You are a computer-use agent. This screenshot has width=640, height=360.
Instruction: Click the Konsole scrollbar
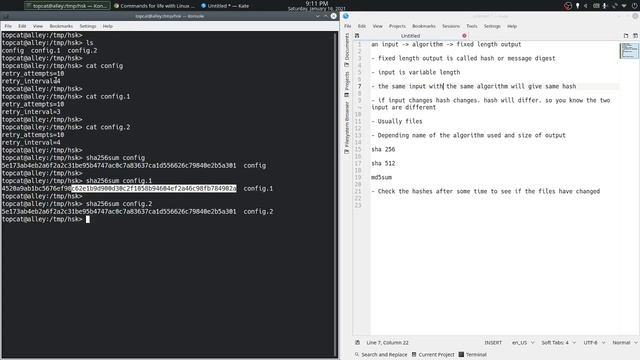point(337,194)
